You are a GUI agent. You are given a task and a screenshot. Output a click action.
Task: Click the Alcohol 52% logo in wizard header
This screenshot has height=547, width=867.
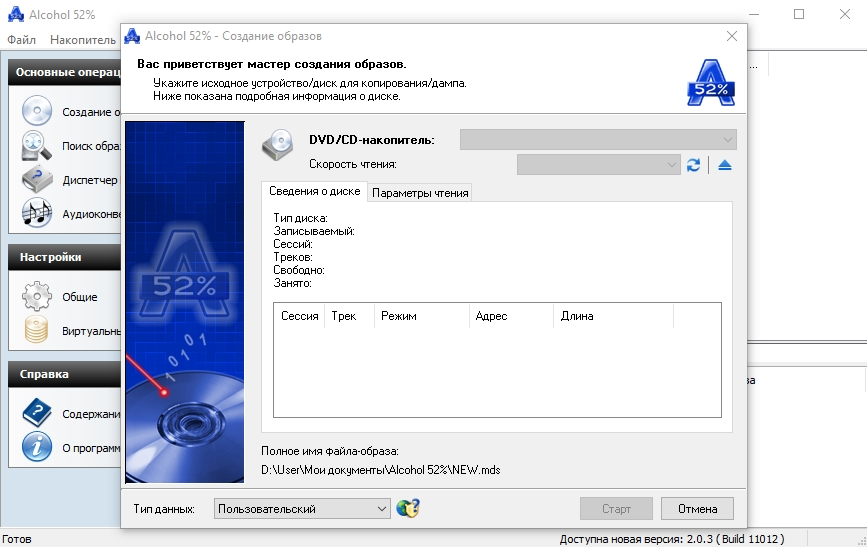[x=711, y=83]
